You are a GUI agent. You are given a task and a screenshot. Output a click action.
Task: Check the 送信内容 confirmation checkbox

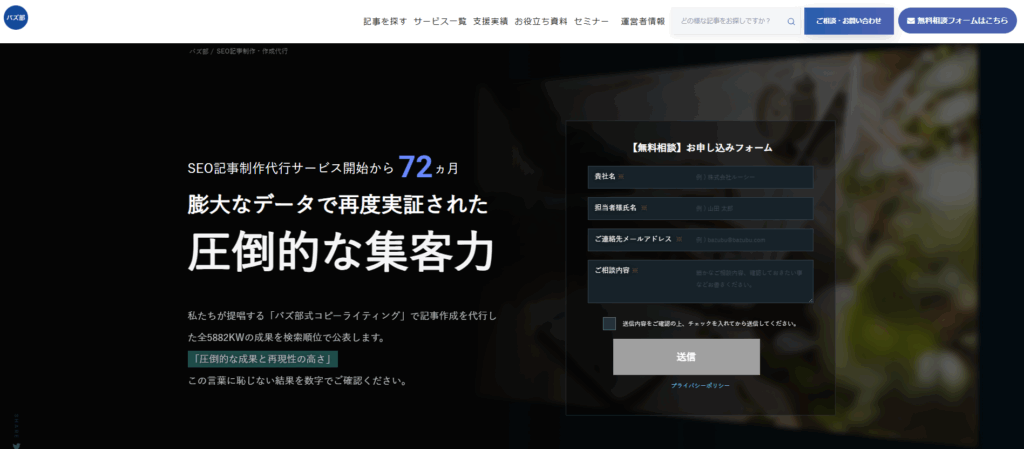click(609, 324)
